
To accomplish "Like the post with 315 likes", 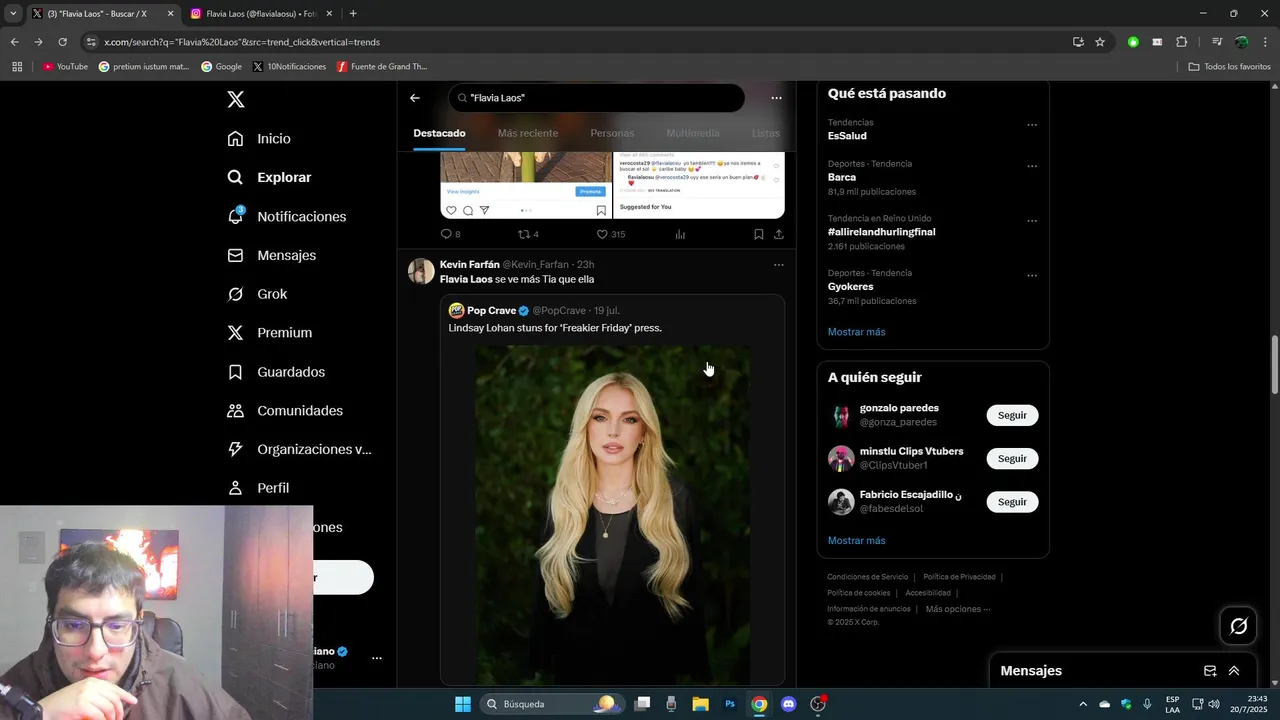I will pyautogui.click(x=610, y=234).
